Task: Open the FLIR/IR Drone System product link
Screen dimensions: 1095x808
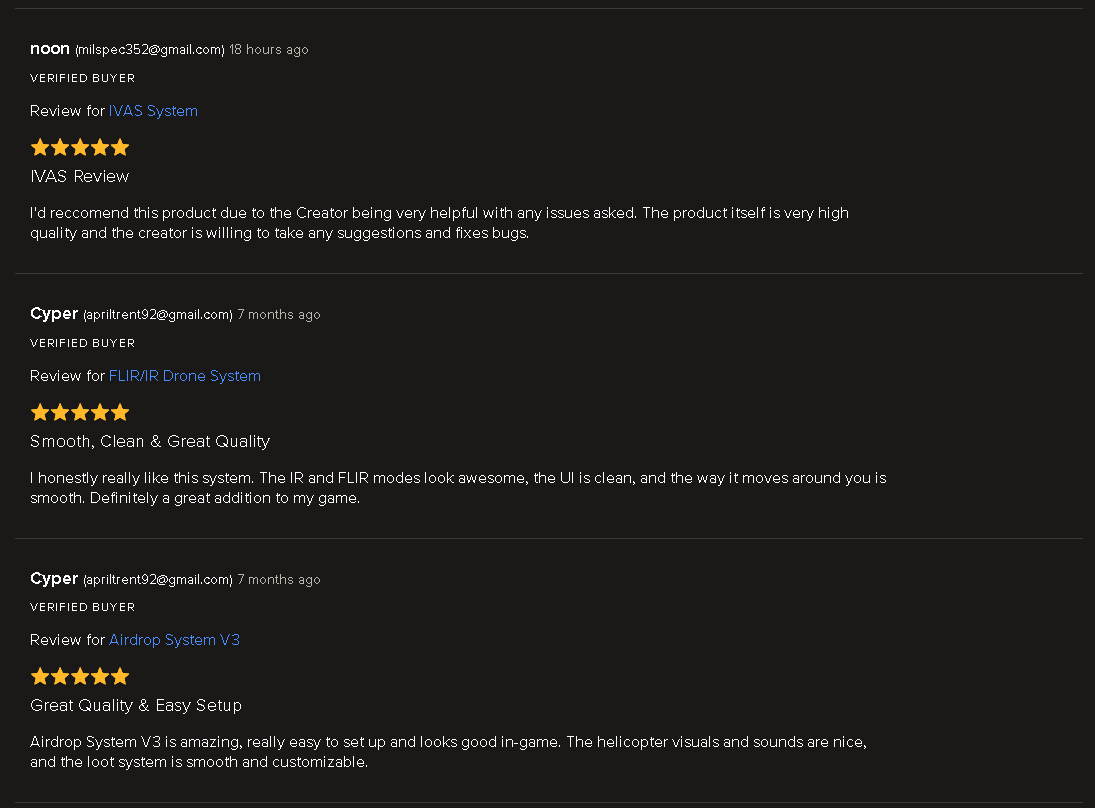Action: click(x=184, y=376)
